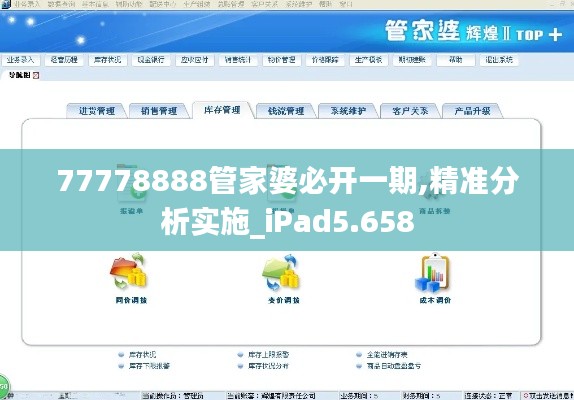Open the 库存上限报警 link
This screenshot has width=574, height=400.
tap(268, 354)
